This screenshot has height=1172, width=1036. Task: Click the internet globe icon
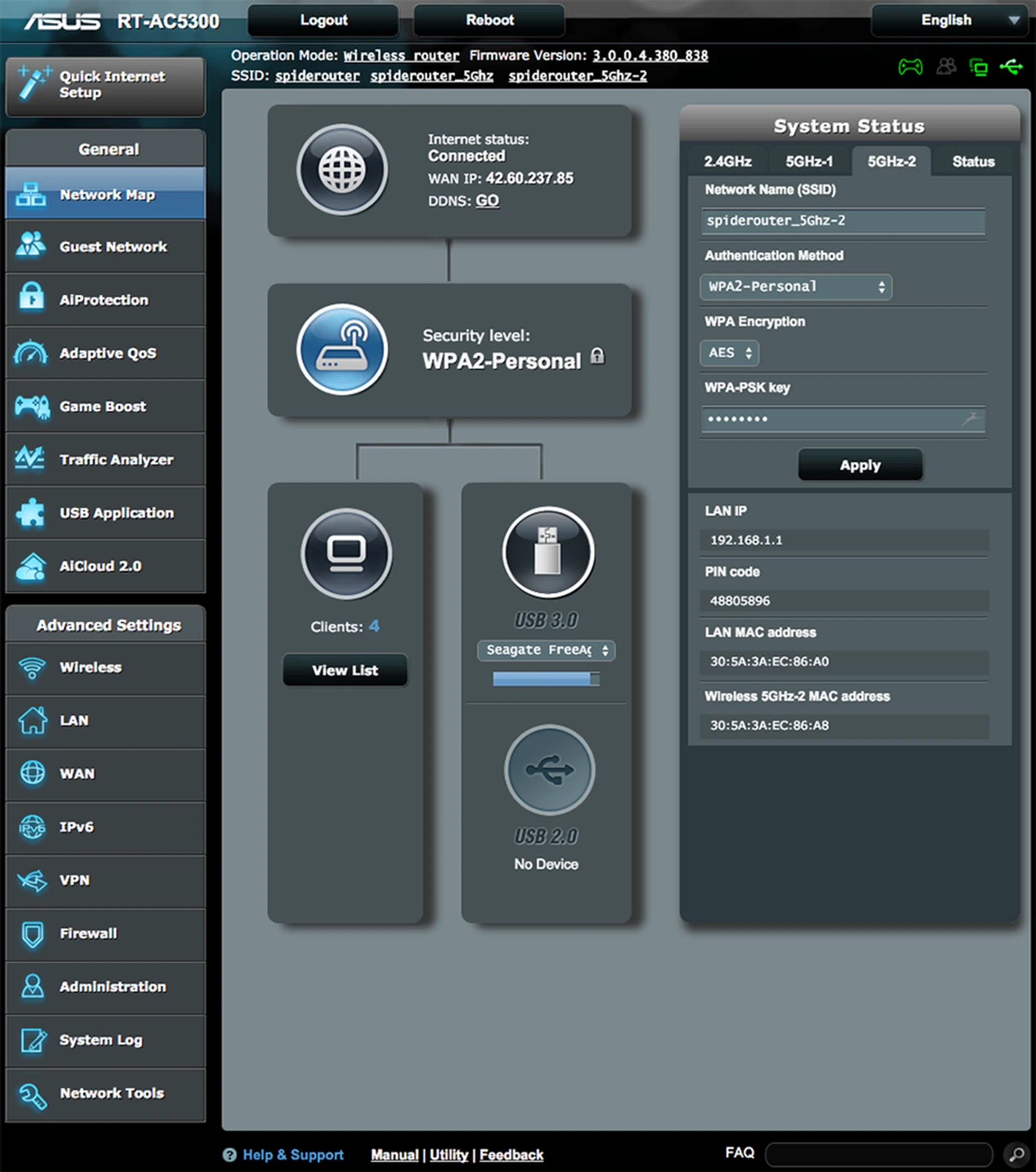coord(342,170)
